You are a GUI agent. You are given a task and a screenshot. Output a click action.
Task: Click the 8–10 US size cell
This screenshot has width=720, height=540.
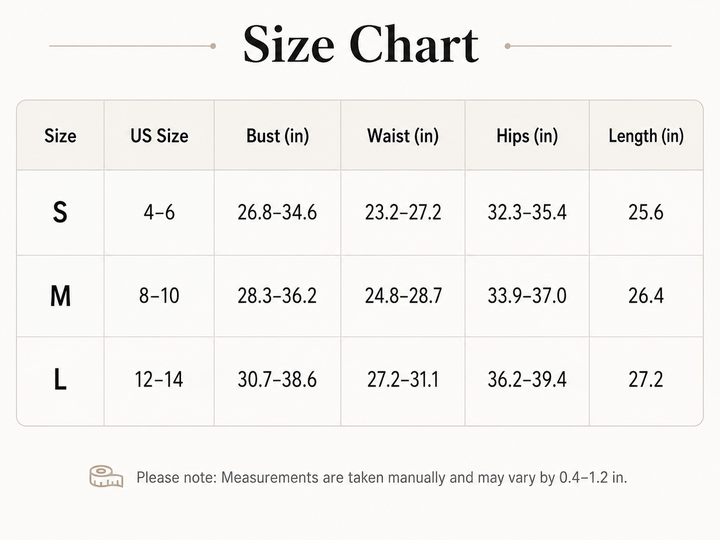[x=159, y=296]
